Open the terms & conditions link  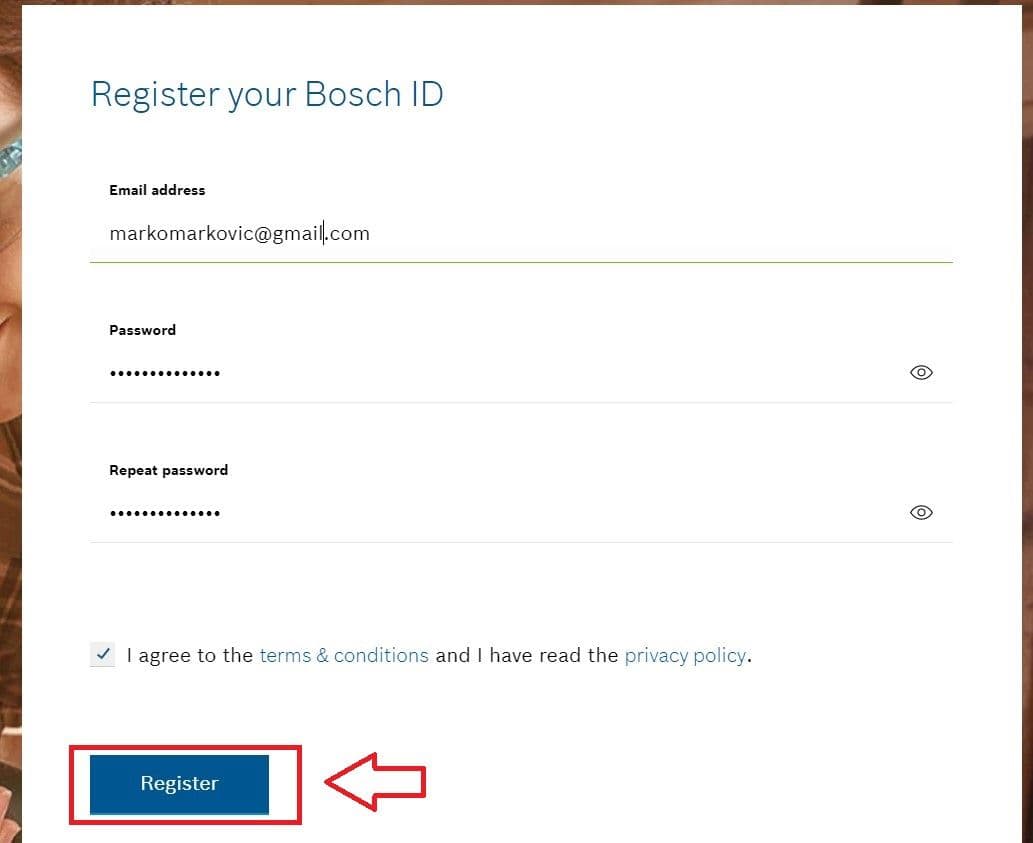pos(344,655)
